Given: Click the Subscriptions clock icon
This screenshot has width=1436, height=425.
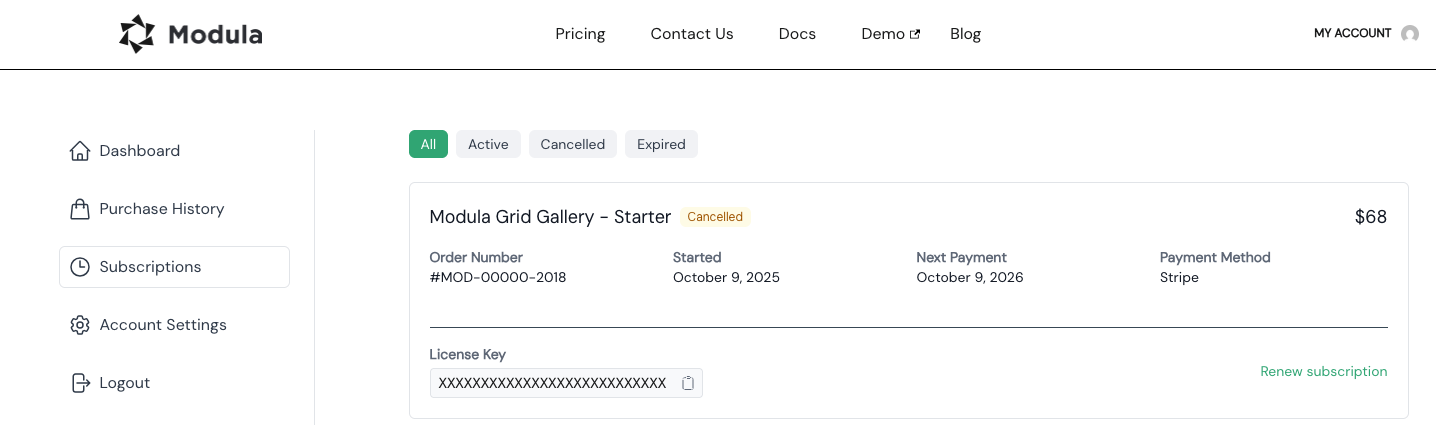Looking at the screenshot, I should tap(80, 267).
